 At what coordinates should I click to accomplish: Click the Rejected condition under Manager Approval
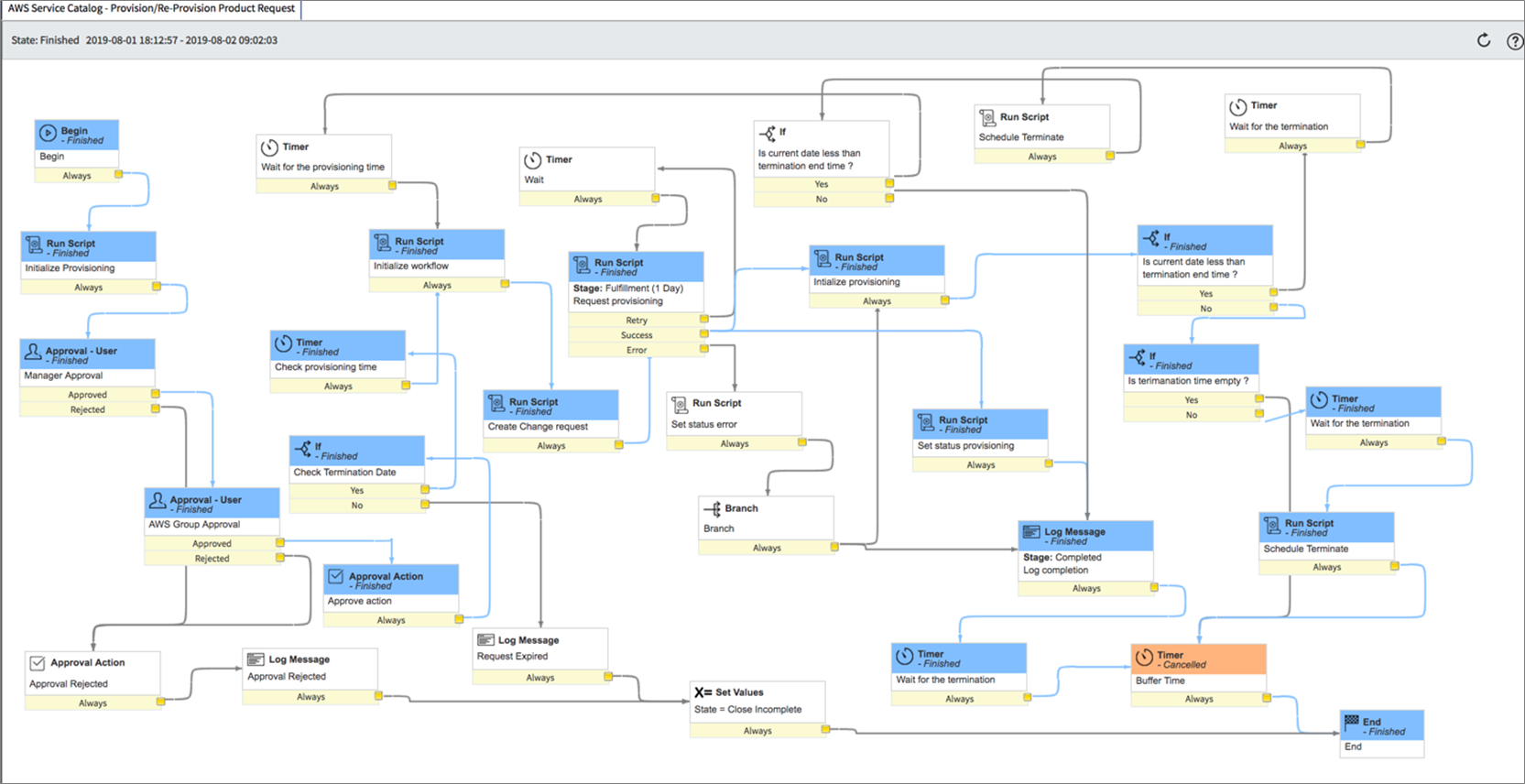pyautogui.click(x=88, y=409)
